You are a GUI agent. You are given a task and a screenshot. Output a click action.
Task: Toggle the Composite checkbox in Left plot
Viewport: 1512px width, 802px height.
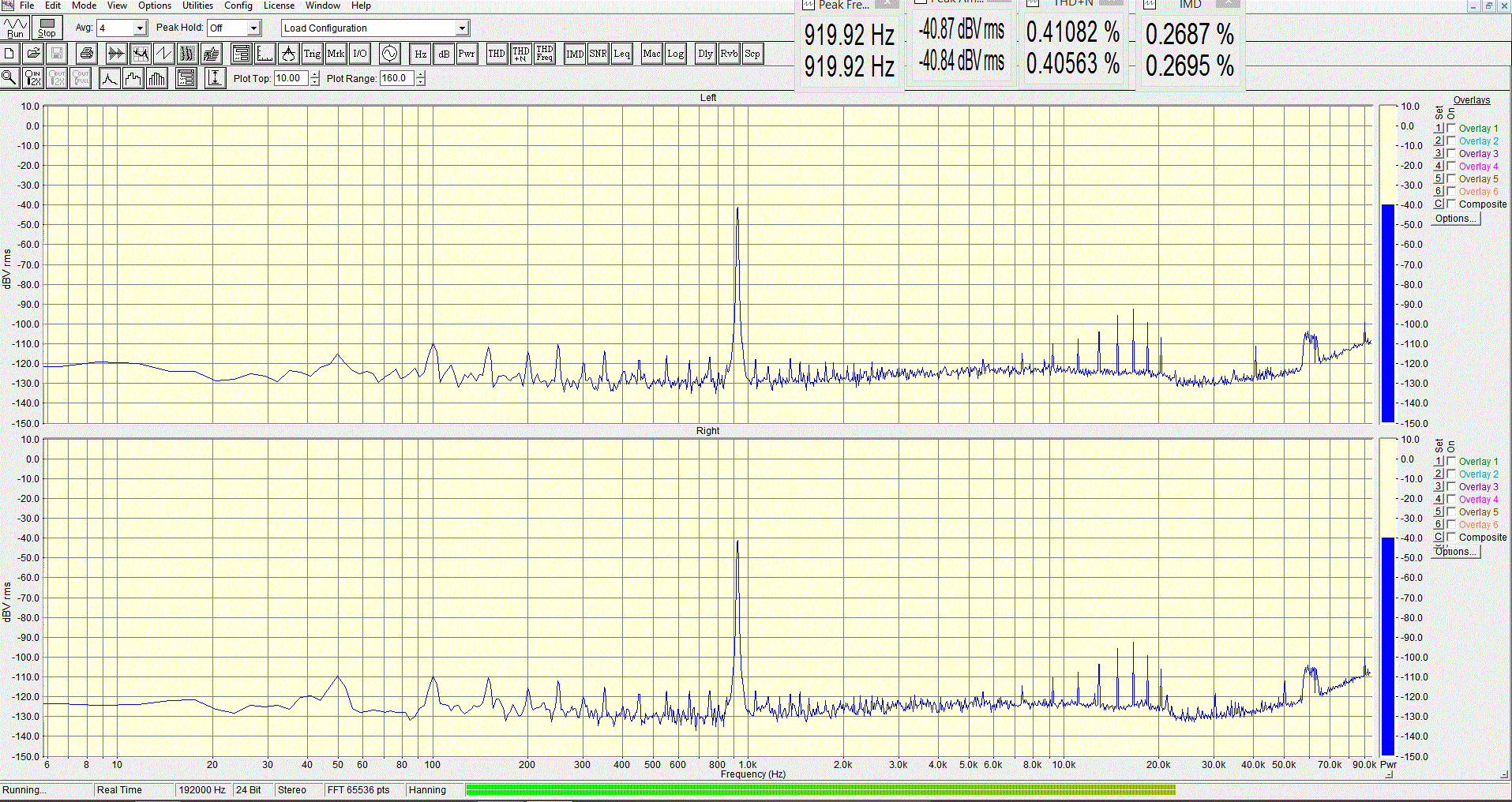1451,204
